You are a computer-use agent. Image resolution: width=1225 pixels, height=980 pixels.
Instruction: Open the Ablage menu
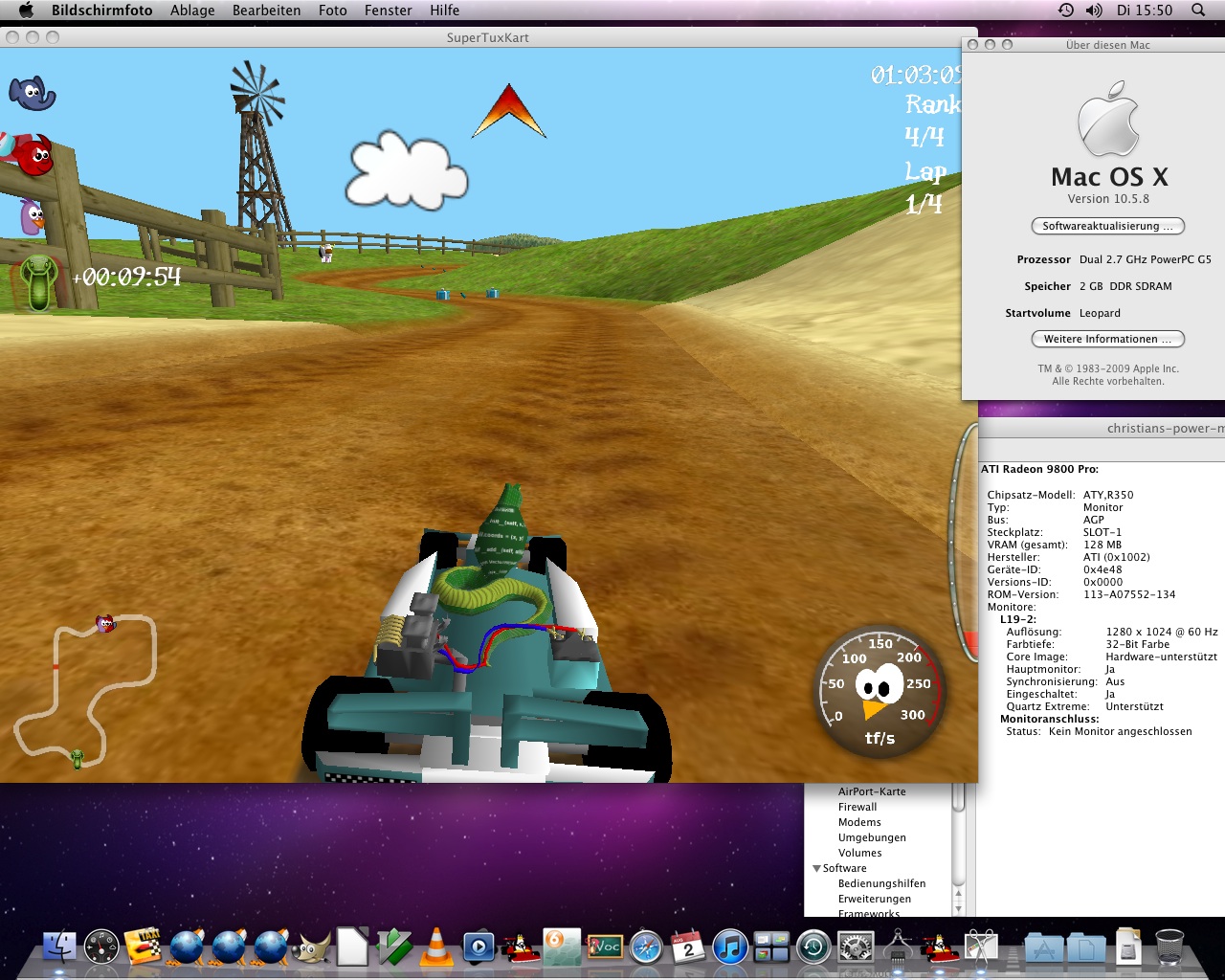click(x=192, y=11)
